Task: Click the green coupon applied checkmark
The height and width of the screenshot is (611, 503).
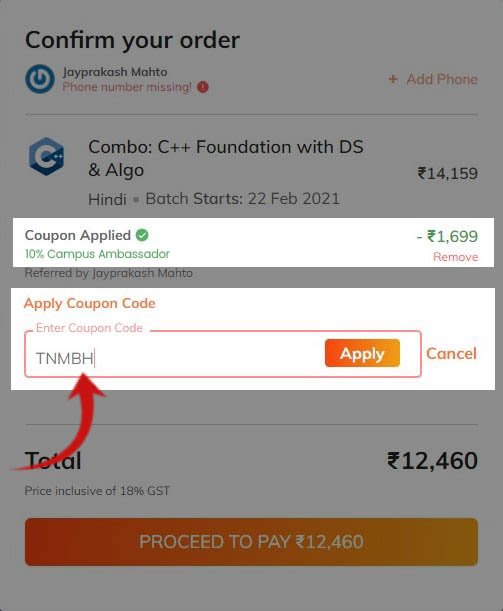Action: [x=142, y=235]
